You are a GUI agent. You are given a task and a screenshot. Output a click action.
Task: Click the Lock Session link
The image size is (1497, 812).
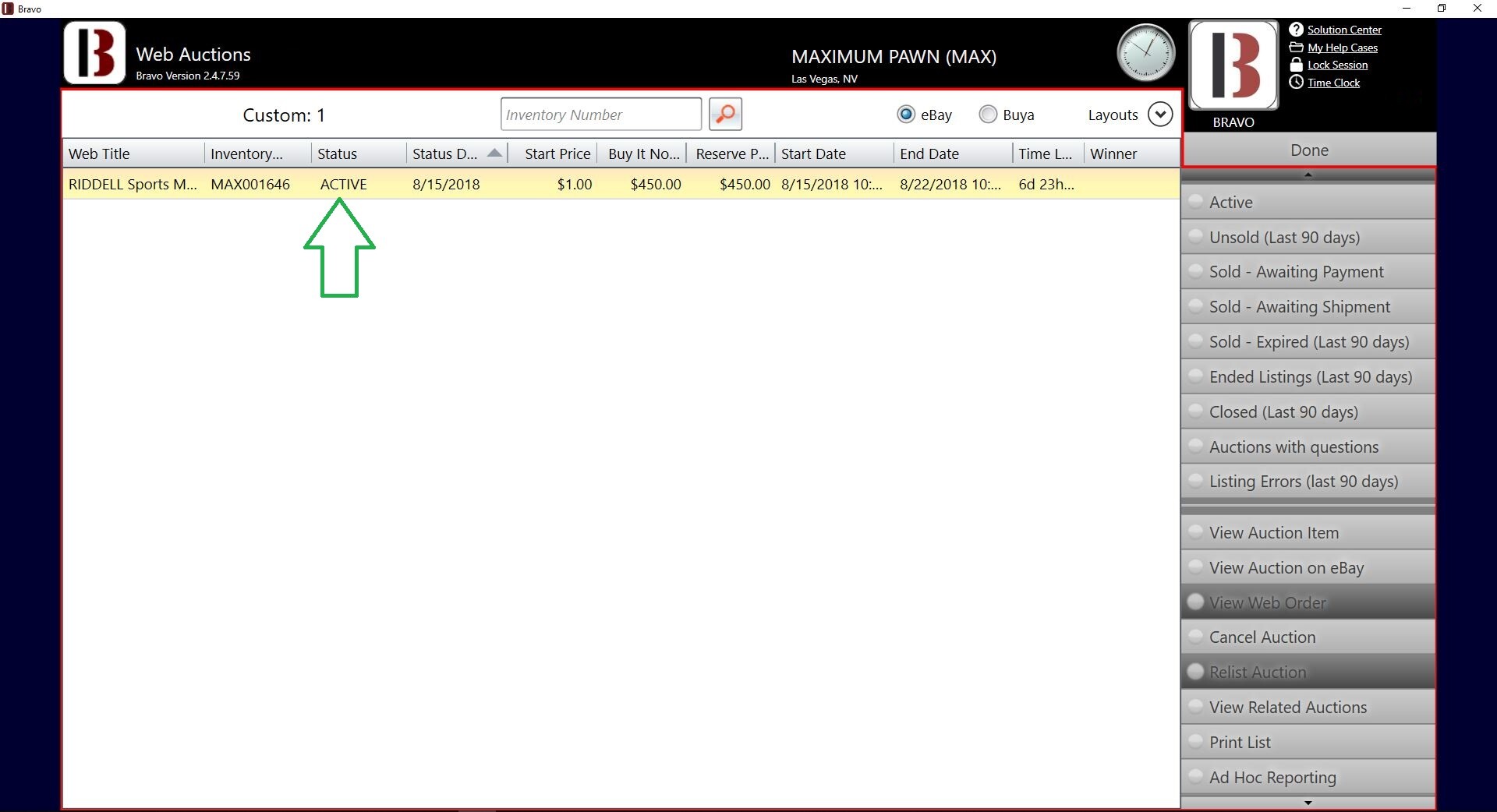click(1337, 65)
